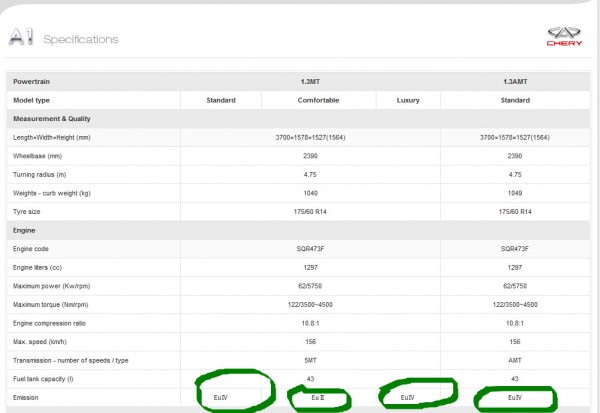Select the 62/5750 power value for 1.3AMT
Image resolution: width=600 pixels, height=413 pixels.
515,286
